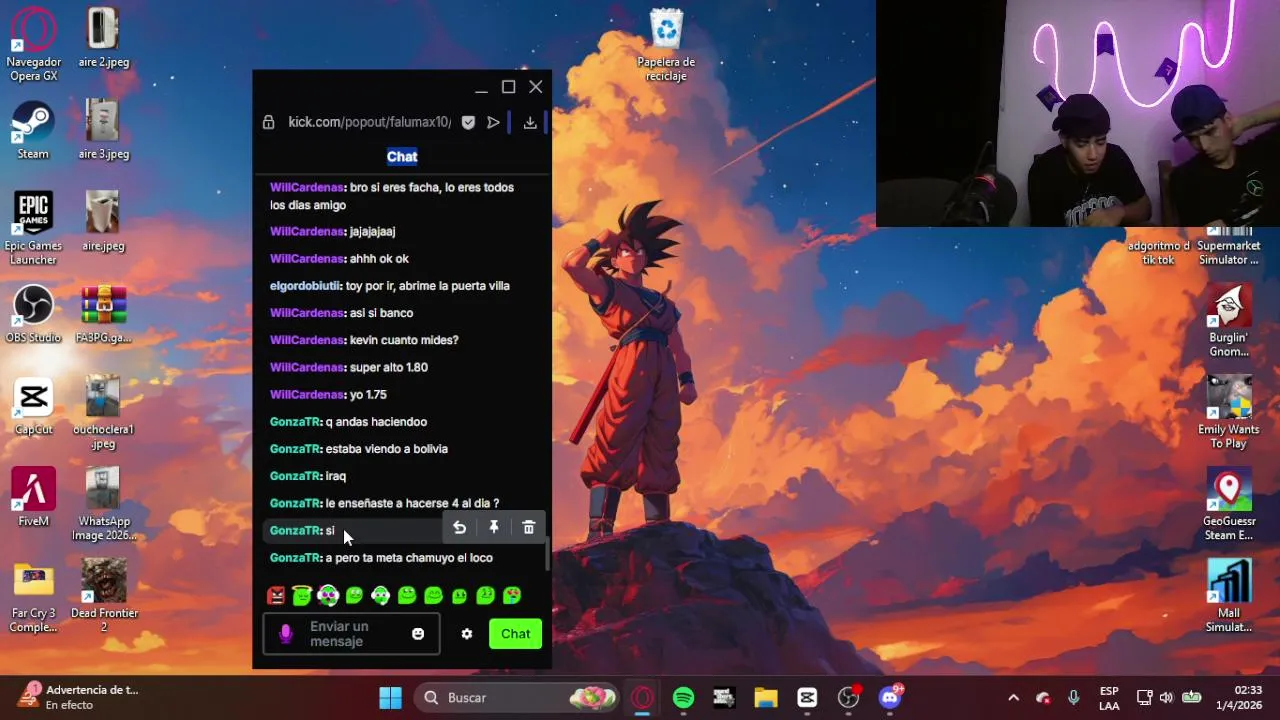Insert the red angry face emote
This screenshot has height=720, width=1280.
point(276,596)
